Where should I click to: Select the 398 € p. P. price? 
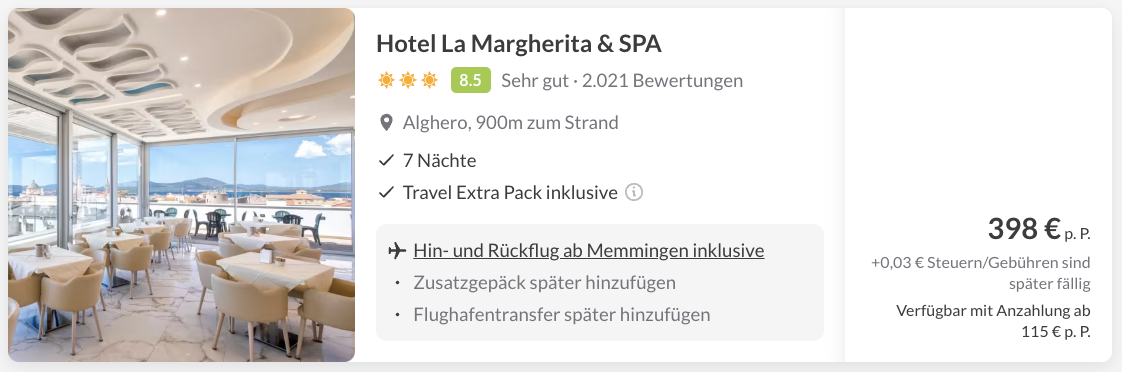point(1039,230)
